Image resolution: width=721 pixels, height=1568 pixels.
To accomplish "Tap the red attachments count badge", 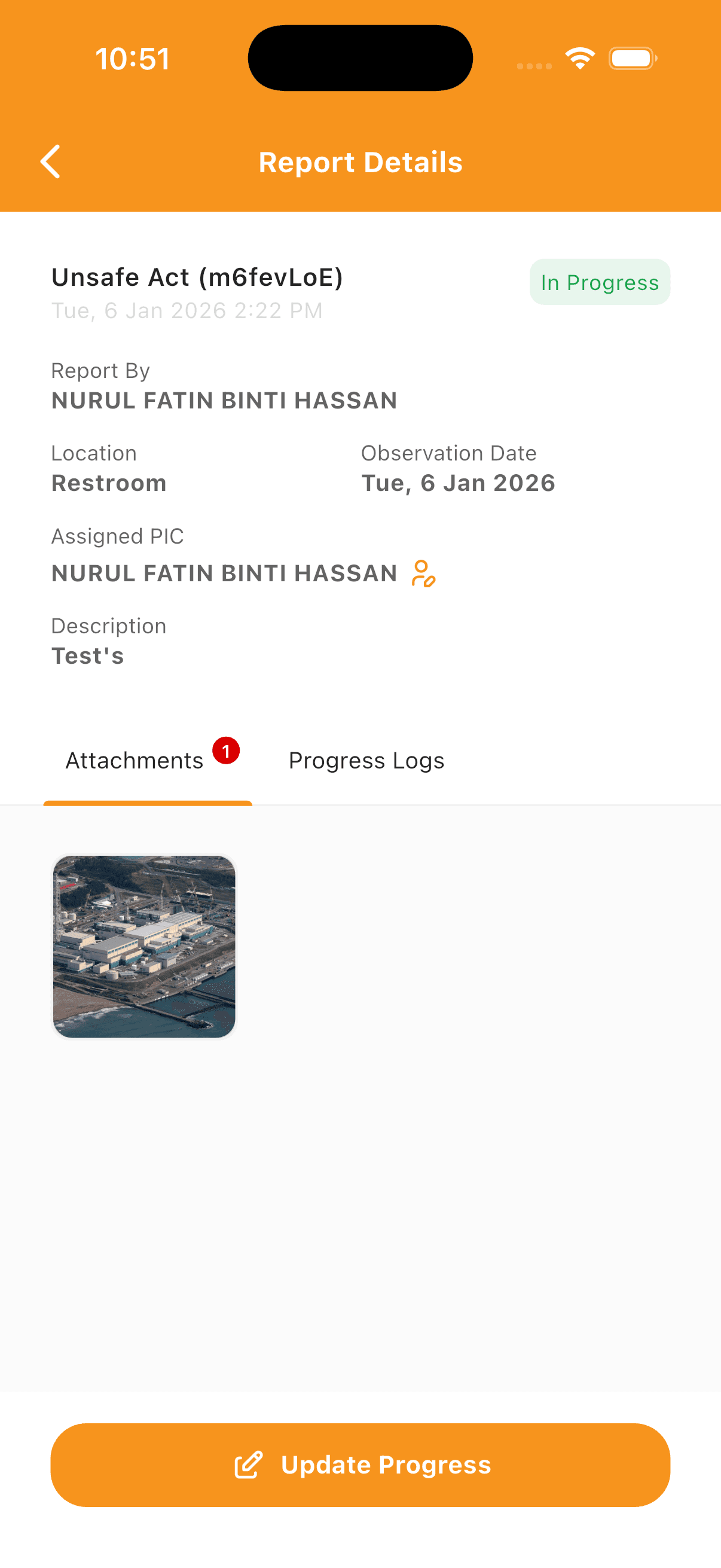I will 226,751.
